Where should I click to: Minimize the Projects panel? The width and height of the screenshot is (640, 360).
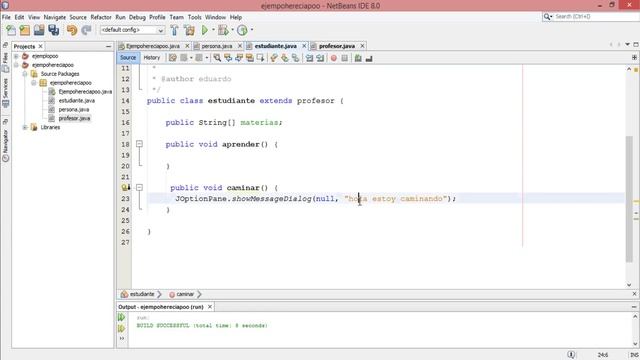[108, 47]
